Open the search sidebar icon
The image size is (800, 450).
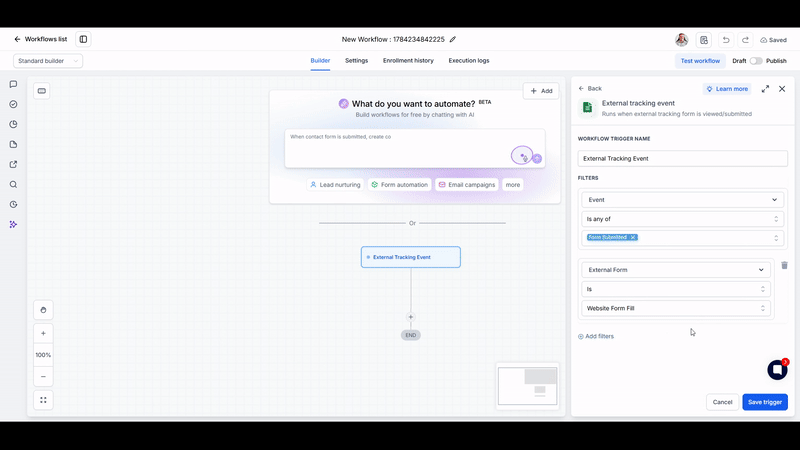[13, 184]
